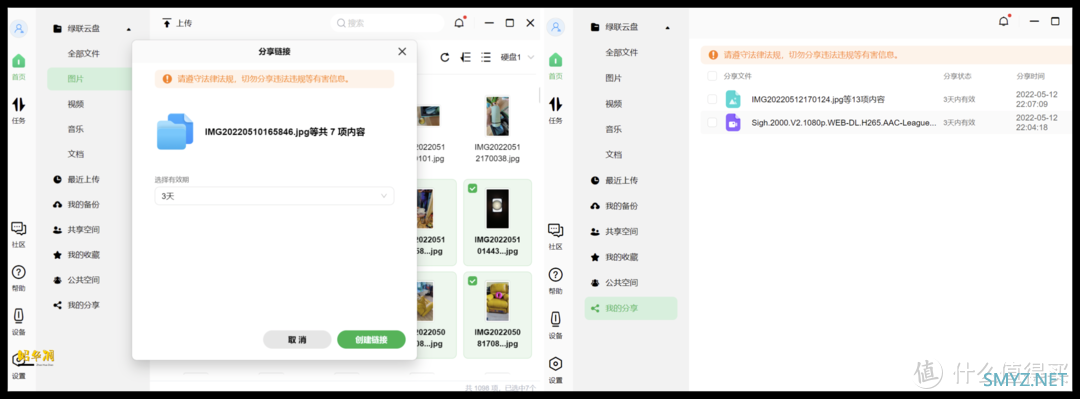The height and width of the screenshot is (399, 1080).
Task: Click the 创建链接 create link button
Action: point(371,340)
